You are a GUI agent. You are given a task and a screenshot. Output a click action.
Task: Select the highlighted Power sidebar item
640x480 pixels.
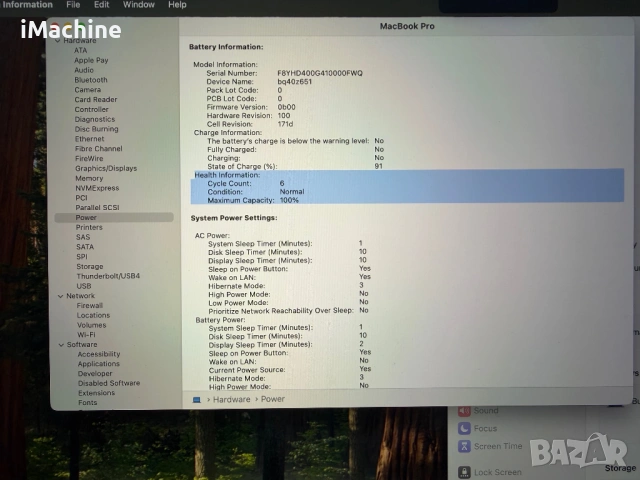click(114, 218)
